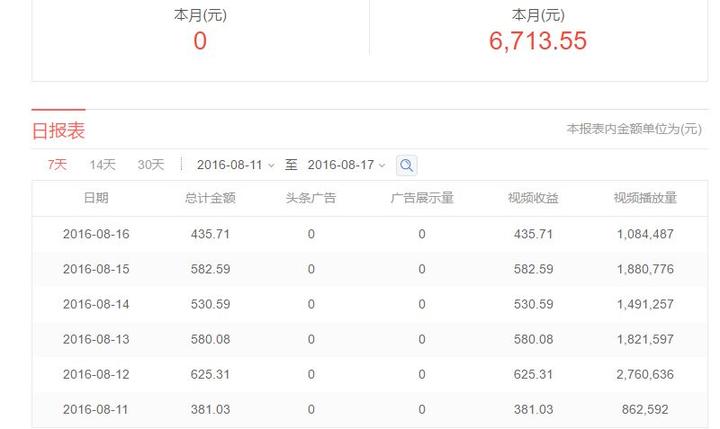Viewport: 720px width, 429px height.
Task: Click the 日期 column header
Action: [96, 198]
